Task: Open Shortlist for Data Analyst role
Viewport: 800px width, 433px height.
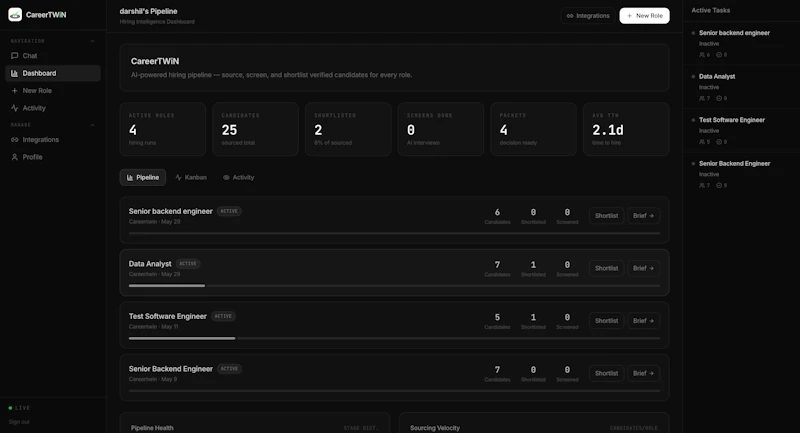Action: click(606, 268)
